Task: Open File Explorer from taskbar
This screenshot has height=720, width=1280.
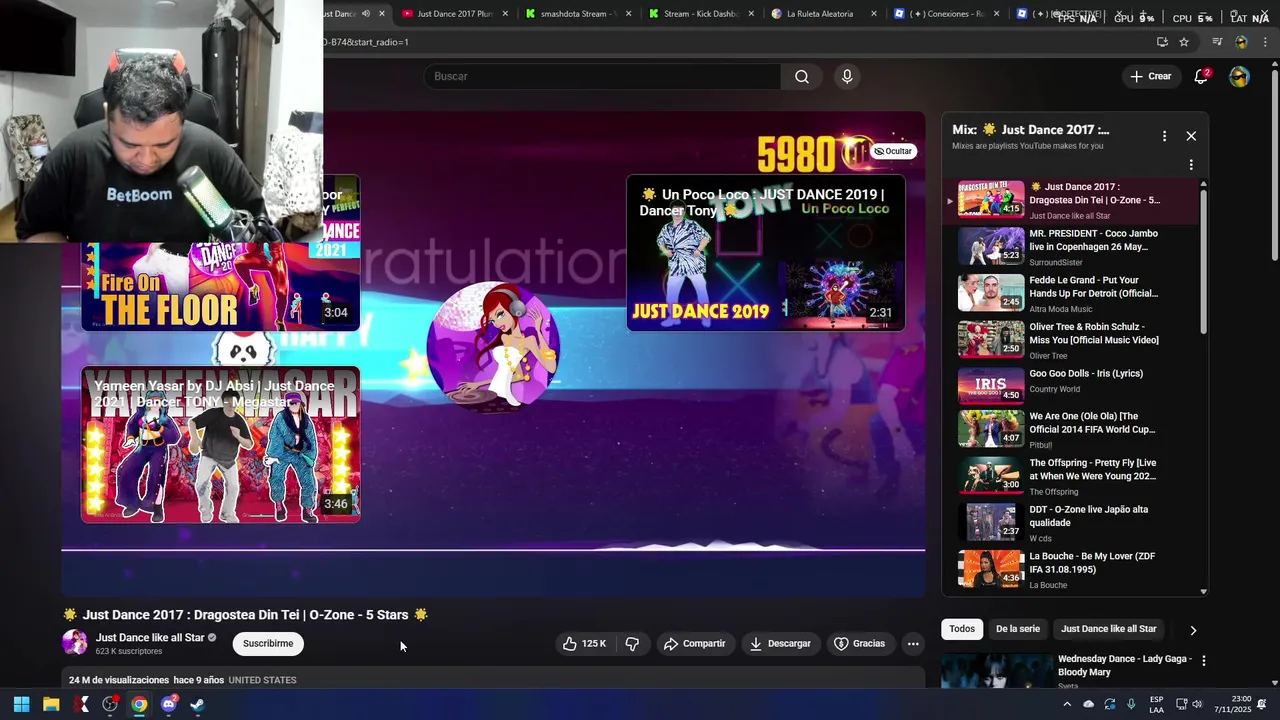Action: tap(51, 704)
